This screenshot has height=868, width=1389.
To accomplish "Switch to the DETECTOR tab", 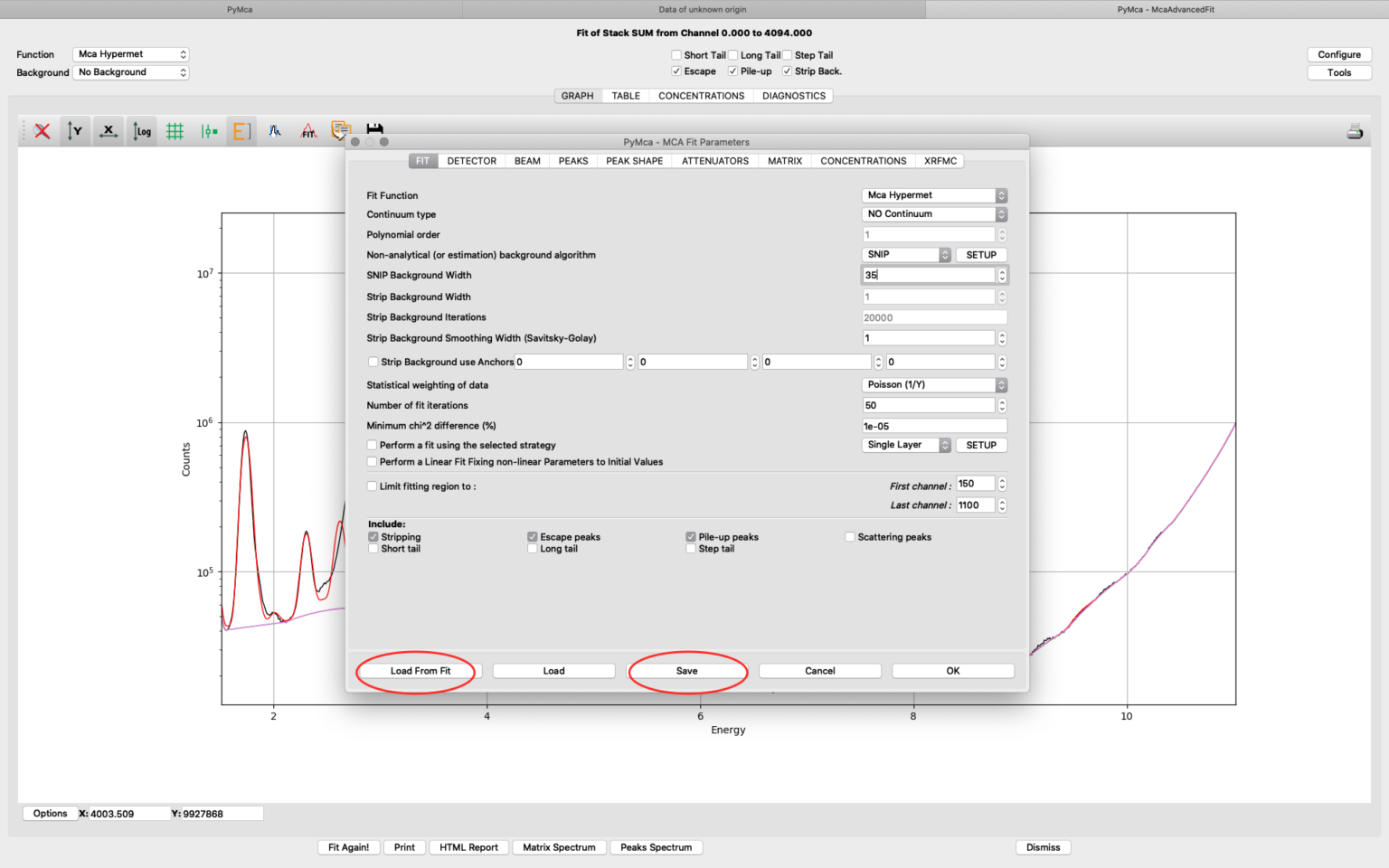I will [471, 160].
